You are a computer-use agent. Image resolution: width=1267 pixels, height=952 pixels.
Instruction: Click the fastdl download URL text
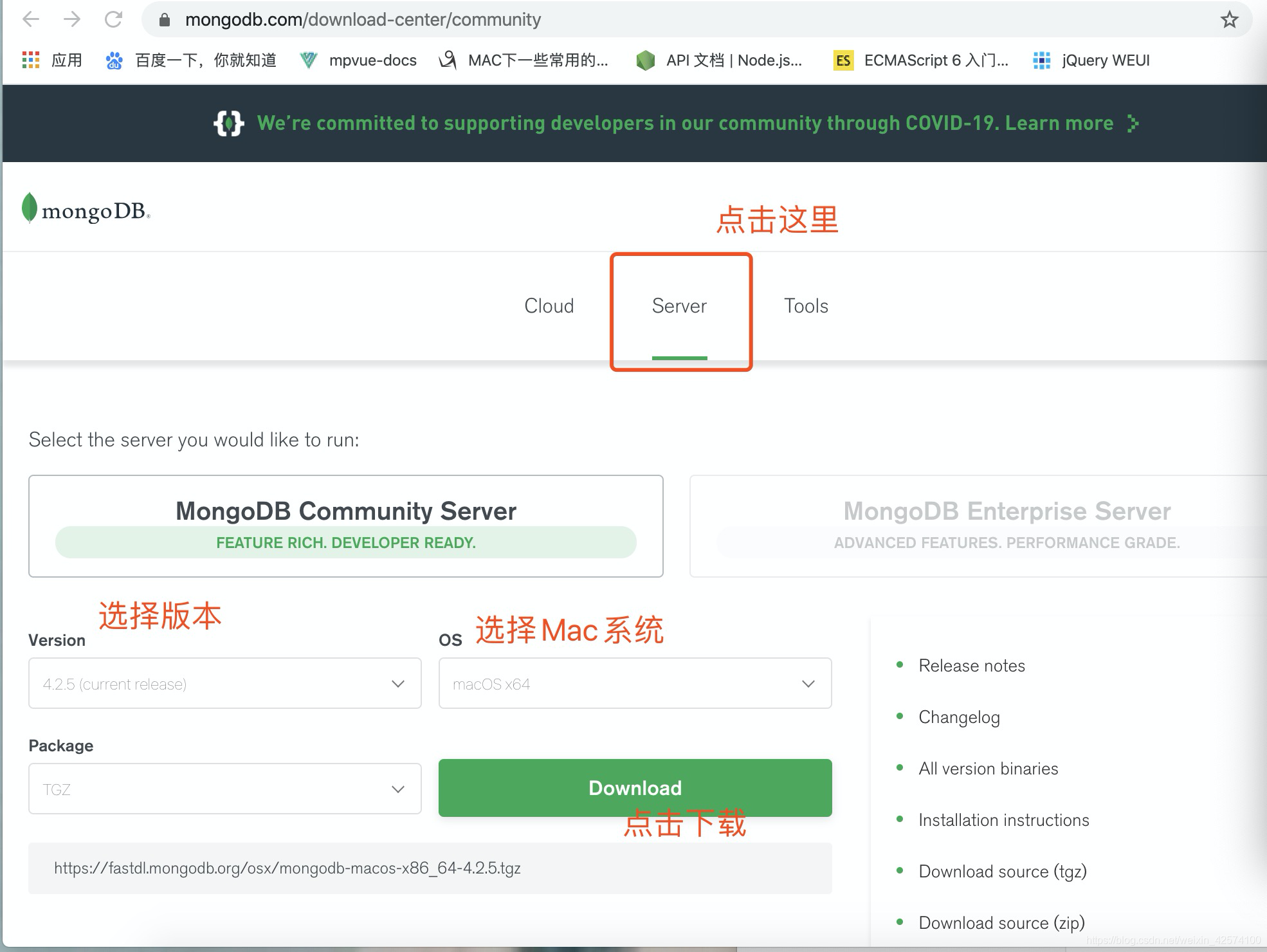[x=287, y=868]
